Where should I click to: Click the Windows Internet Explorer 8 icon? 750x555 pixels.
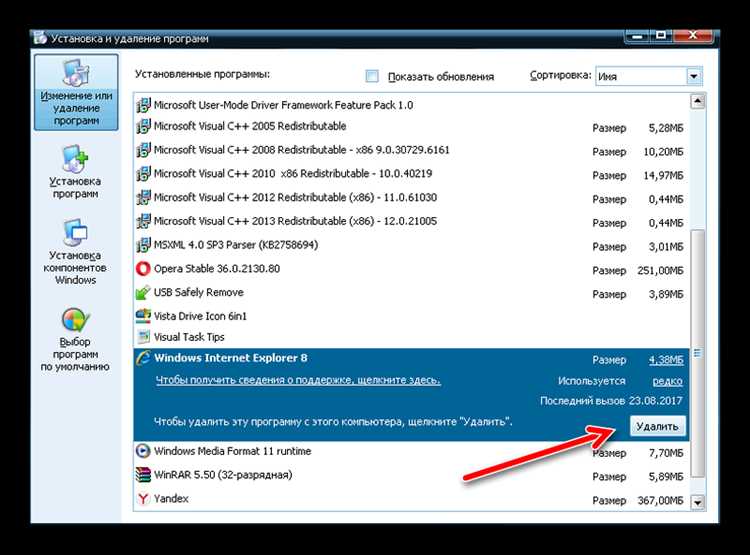[143, 358]
